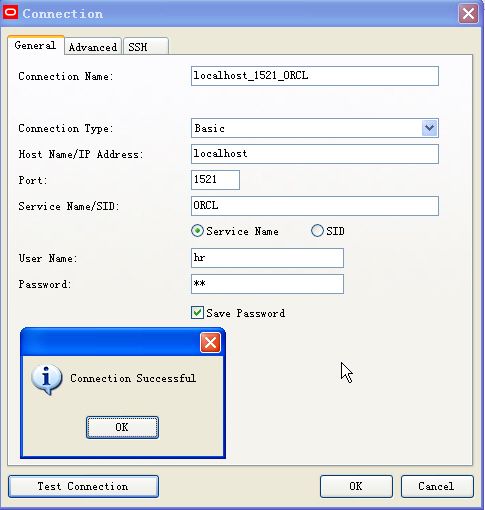Focus the Connection Name input field
This screenshot has height=510, width=485.
pyautogui.click(x=315, y=76)
